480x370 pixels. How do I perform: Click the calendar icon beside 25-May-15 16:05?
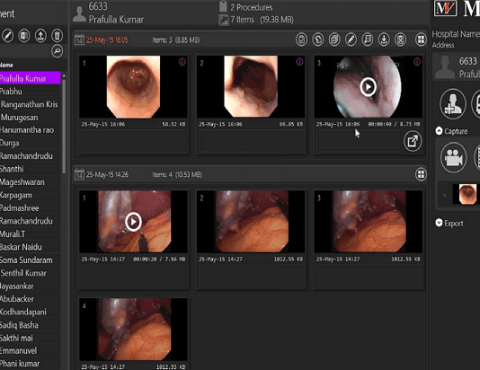click(79, 40)
